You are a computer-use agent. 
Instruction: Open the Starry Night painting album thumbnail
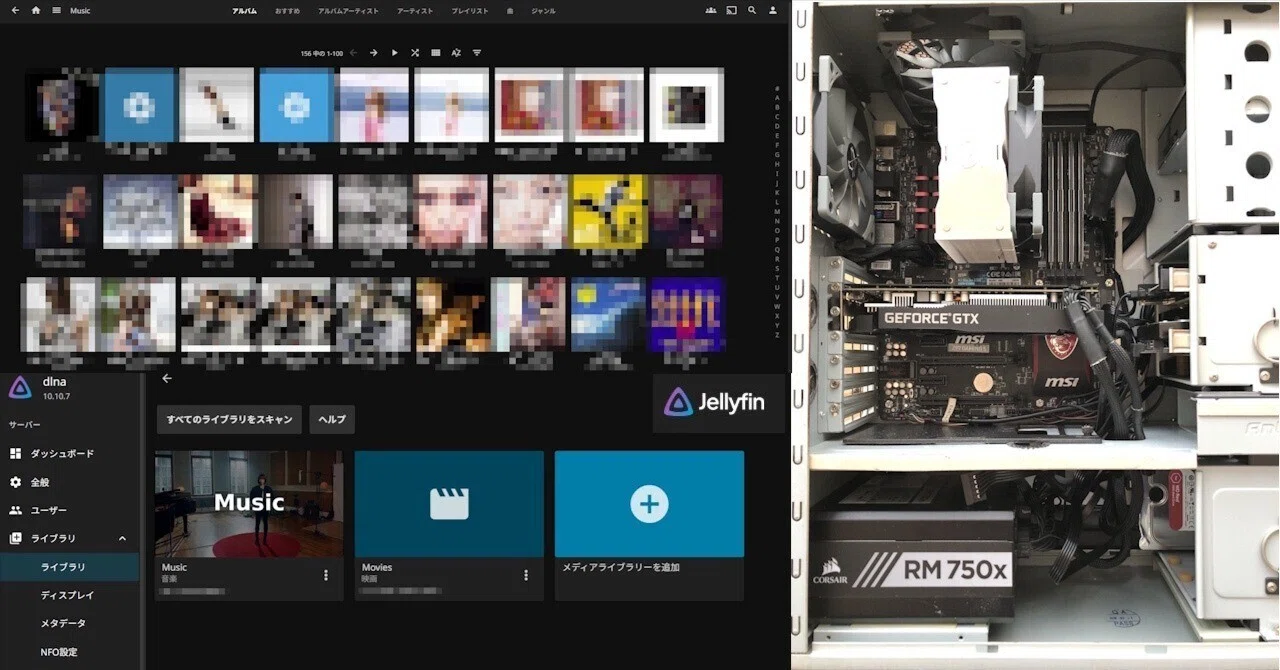[x=609, y=314]
